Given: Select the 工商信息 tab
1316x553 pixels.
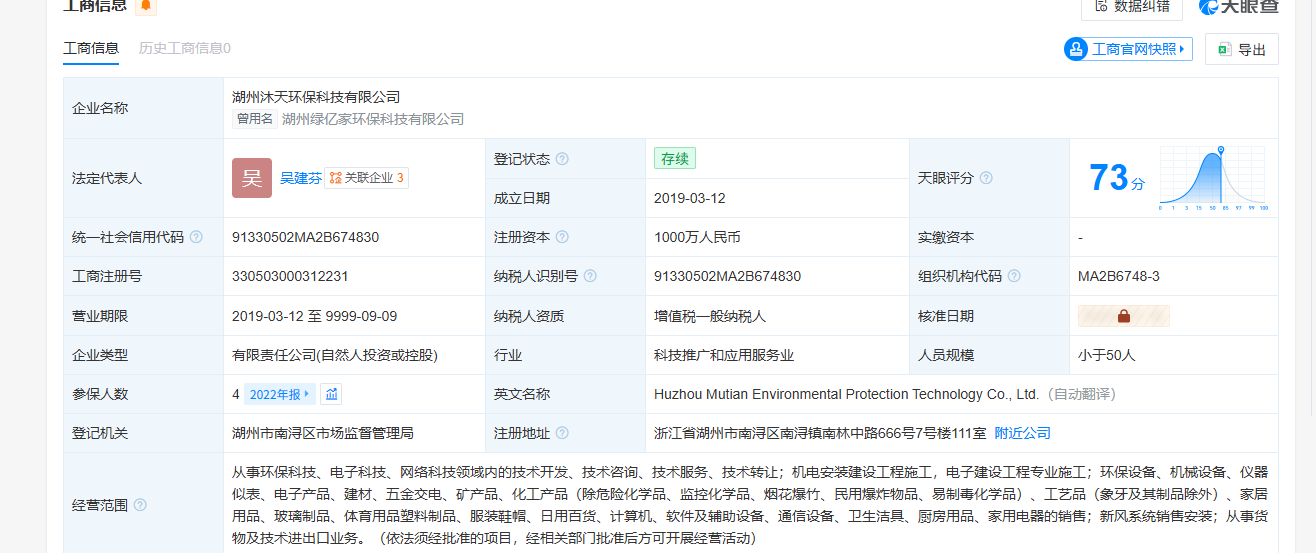Looking at the screenshot, I should (91, 48).
